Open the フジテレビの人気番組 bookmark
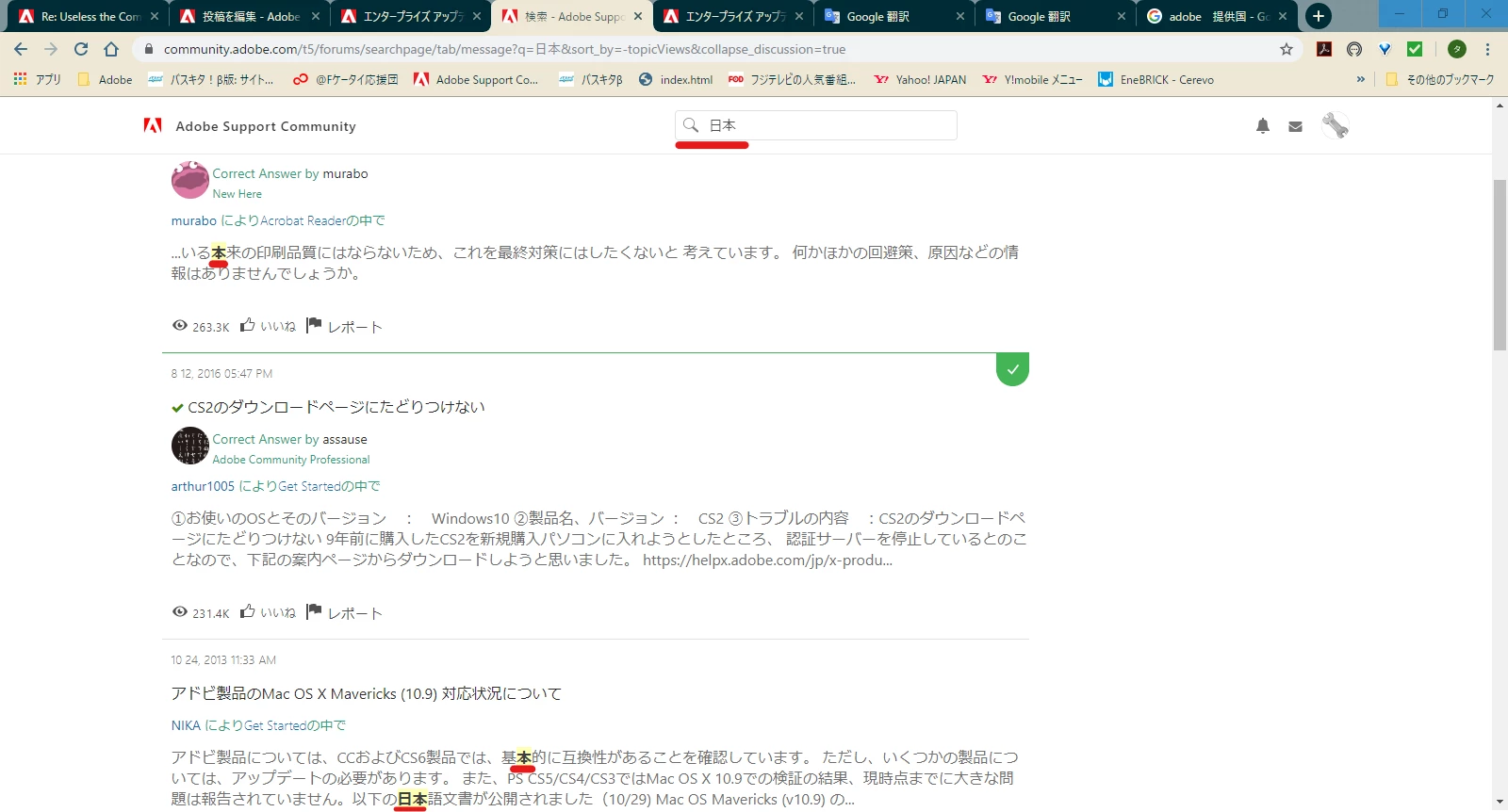This screenshot has width=1508, height=812. (792, 80)
